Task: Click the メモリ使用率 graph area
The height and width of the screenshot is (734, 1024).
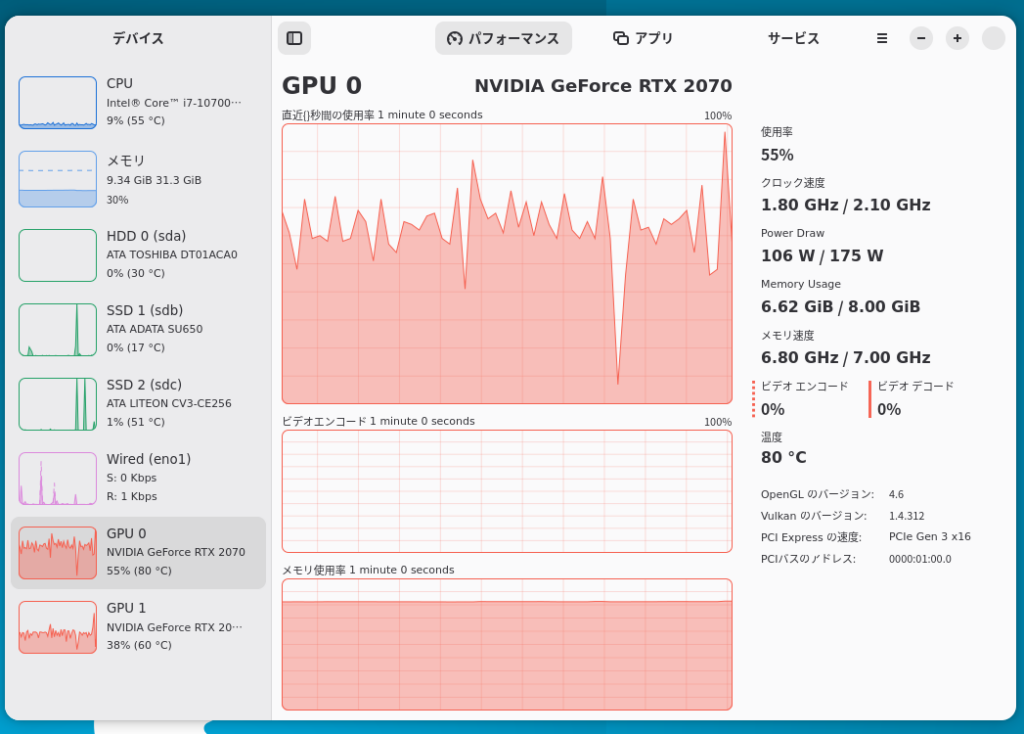Action: [507, 644]
